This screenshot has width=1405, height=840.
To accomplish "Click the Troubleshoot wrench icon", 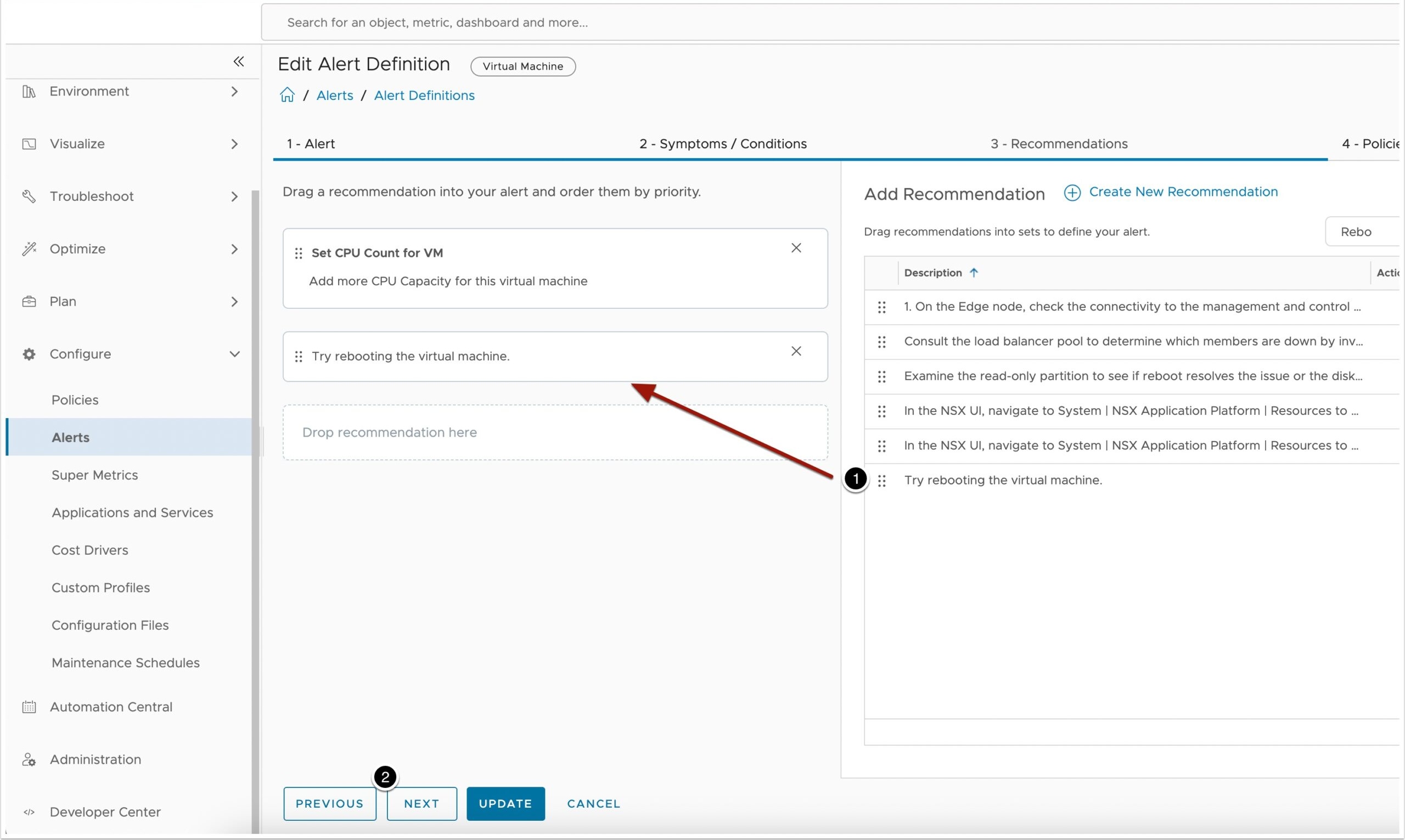I will click(x=29, y=196).
